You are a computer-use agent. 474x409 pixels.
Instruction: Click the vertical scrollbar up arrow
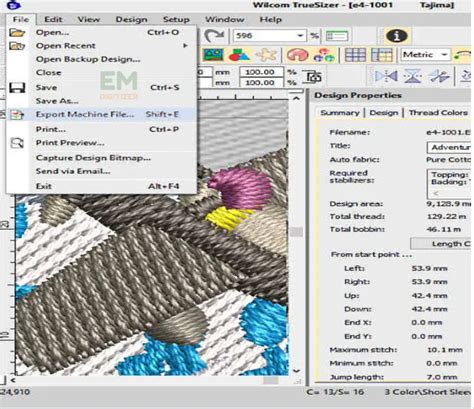coord(296,99)
